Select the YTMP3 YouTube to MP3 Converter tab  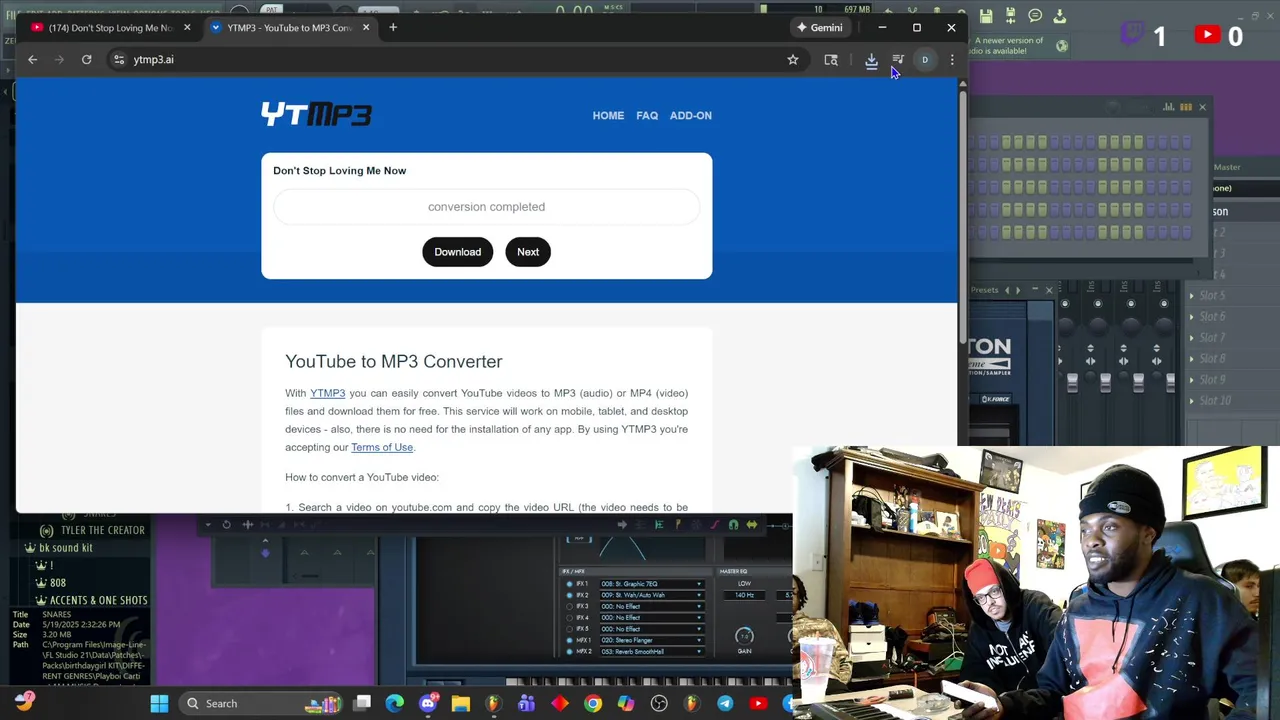tap(290, 27)
